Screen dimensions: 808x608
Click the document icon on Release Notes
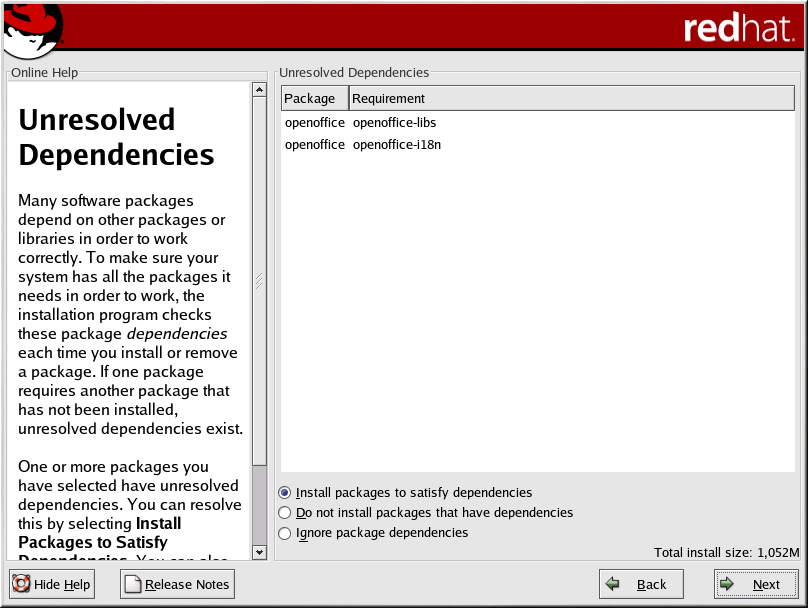click(133, 585)
